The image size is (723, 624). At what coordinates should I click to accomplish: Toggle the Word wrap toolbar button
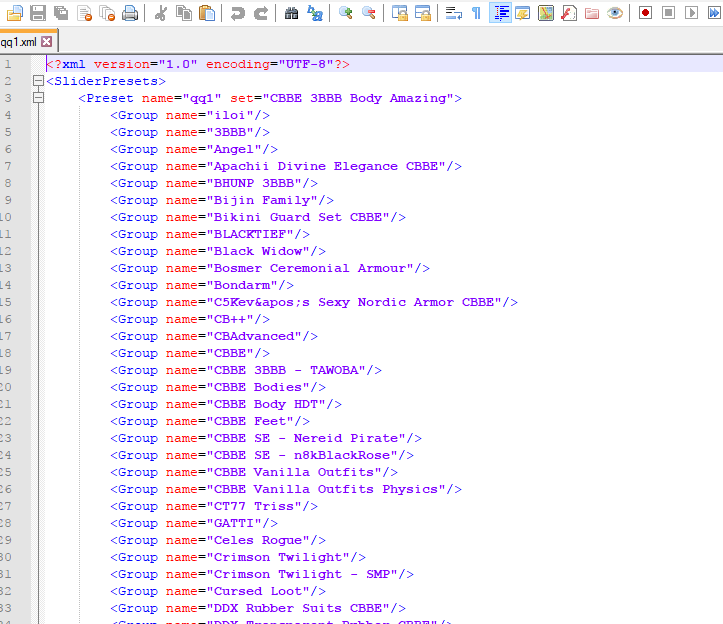coord(454,13)
